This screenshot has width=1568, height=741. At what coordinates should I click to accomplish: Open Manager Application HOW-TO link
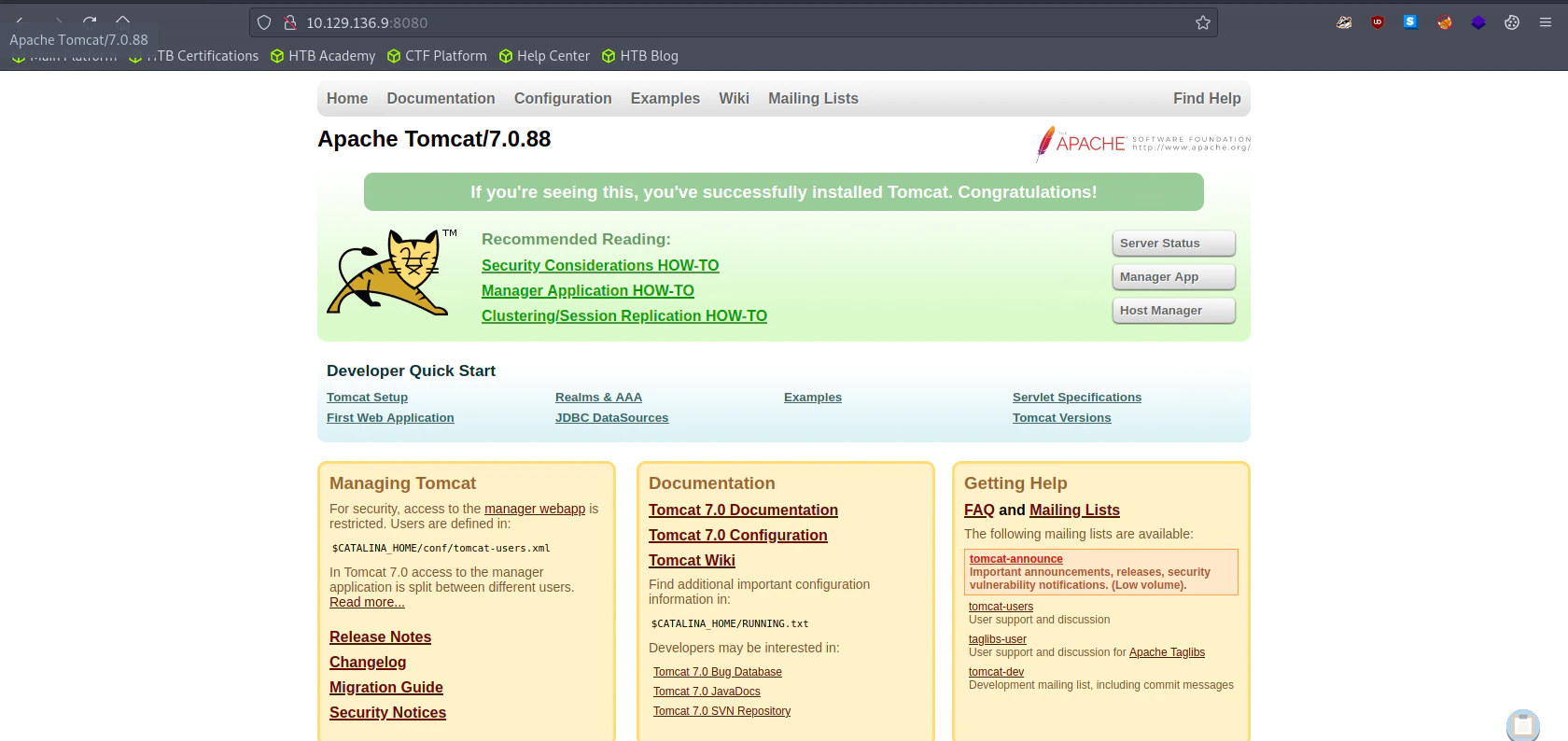point(588,290)
